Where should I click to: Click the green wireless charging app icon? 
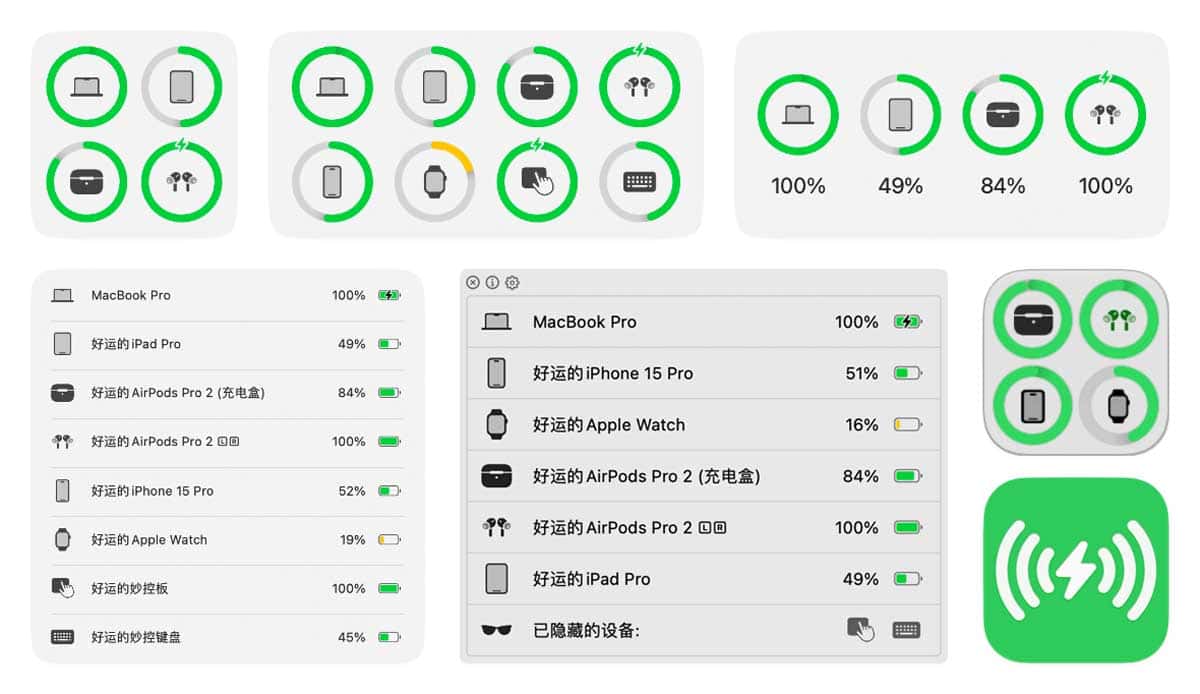[1076, 570]
